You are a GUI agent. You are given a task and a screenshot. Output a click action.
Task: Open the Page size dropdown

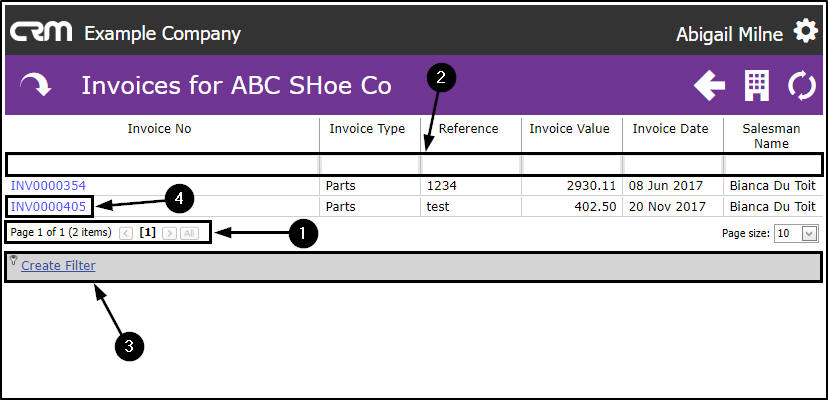pos(809,233)
